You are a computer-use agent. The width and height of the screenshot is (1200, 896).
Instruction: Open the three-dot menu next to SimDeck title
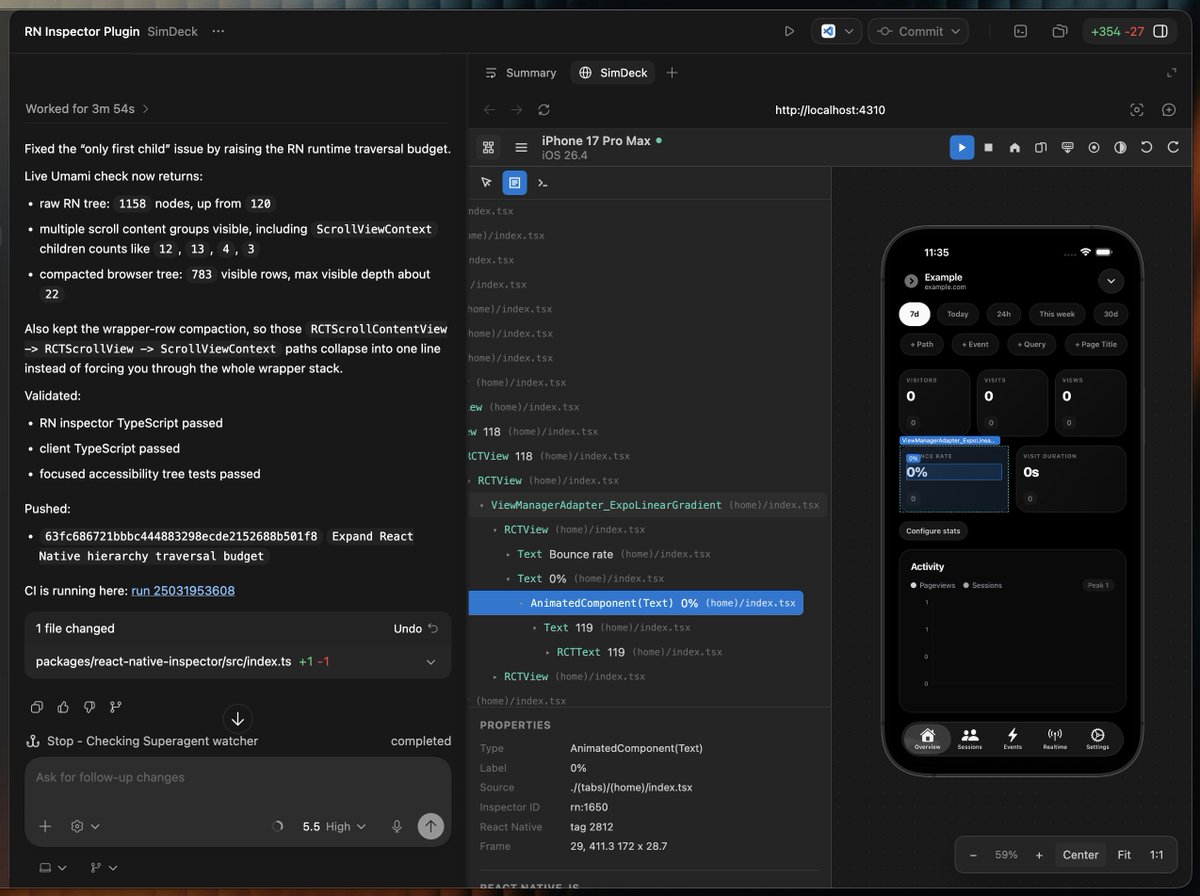tap(218, 31)
